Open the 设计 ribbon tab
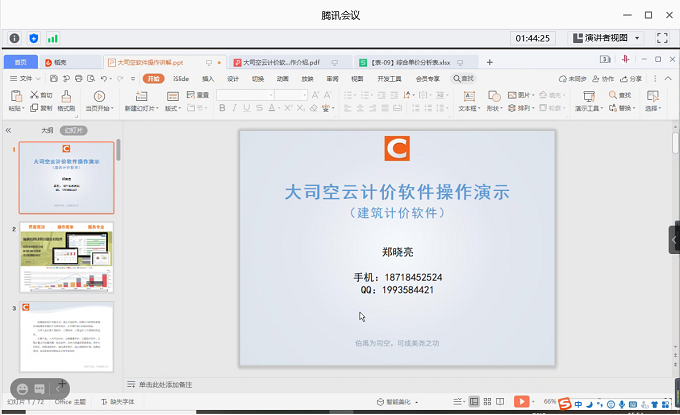This screenshot has width=680, height=415. coord(233,78)
